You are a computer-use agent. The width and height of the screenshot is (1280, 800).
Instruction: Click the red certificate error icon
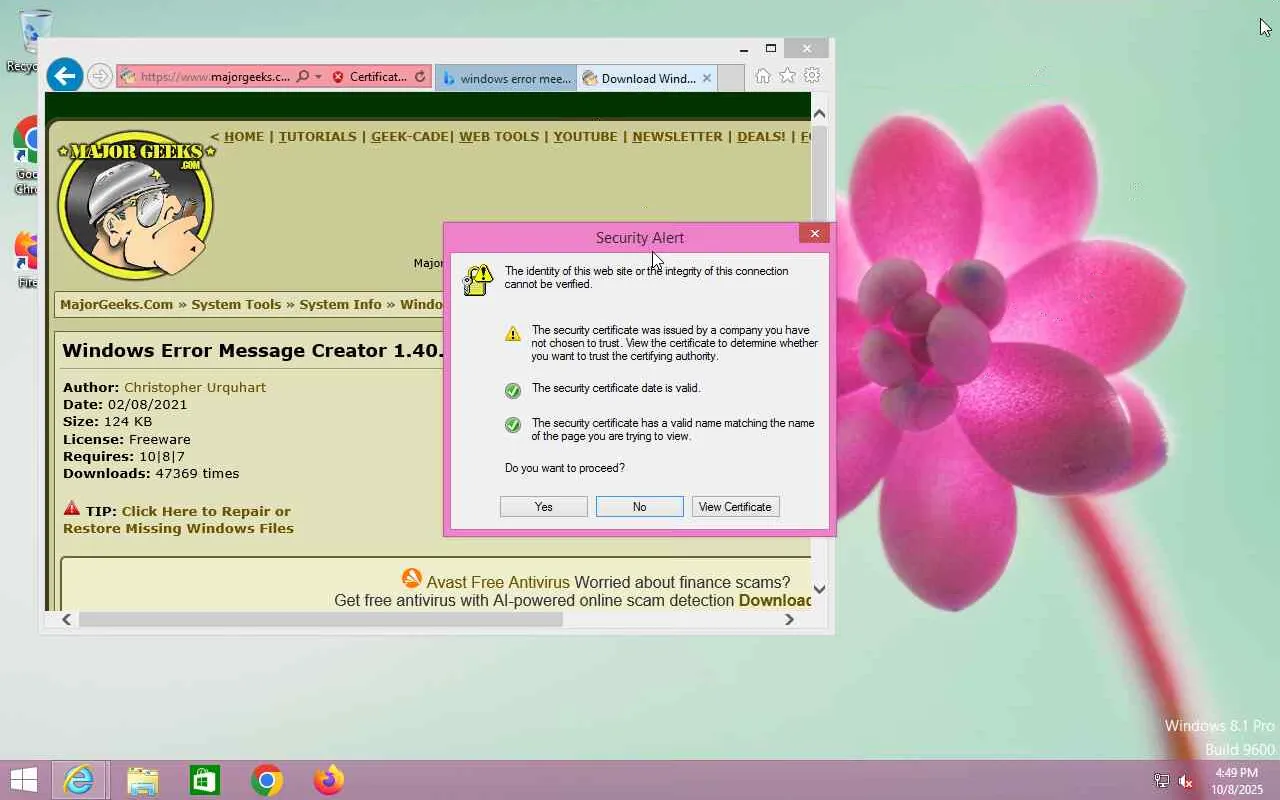click(x=338, y=77)
